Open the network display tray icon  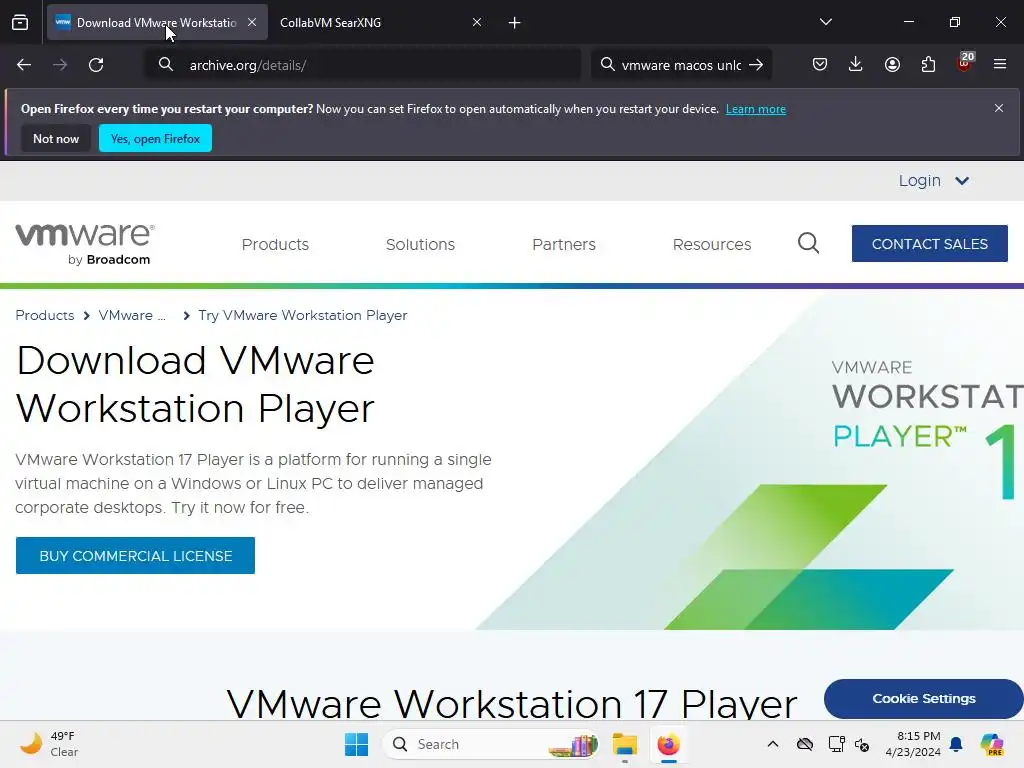(x=837, y=744)
